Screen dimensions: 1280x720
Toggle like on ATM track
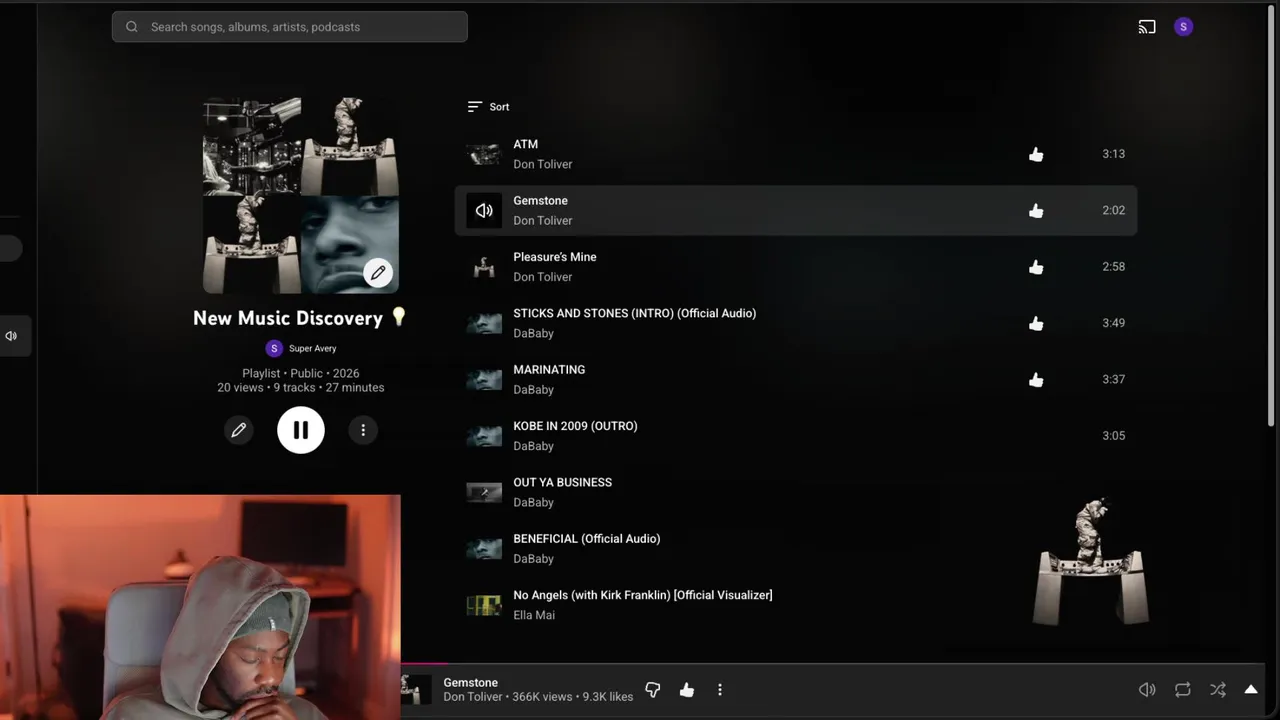(1036, 154)
